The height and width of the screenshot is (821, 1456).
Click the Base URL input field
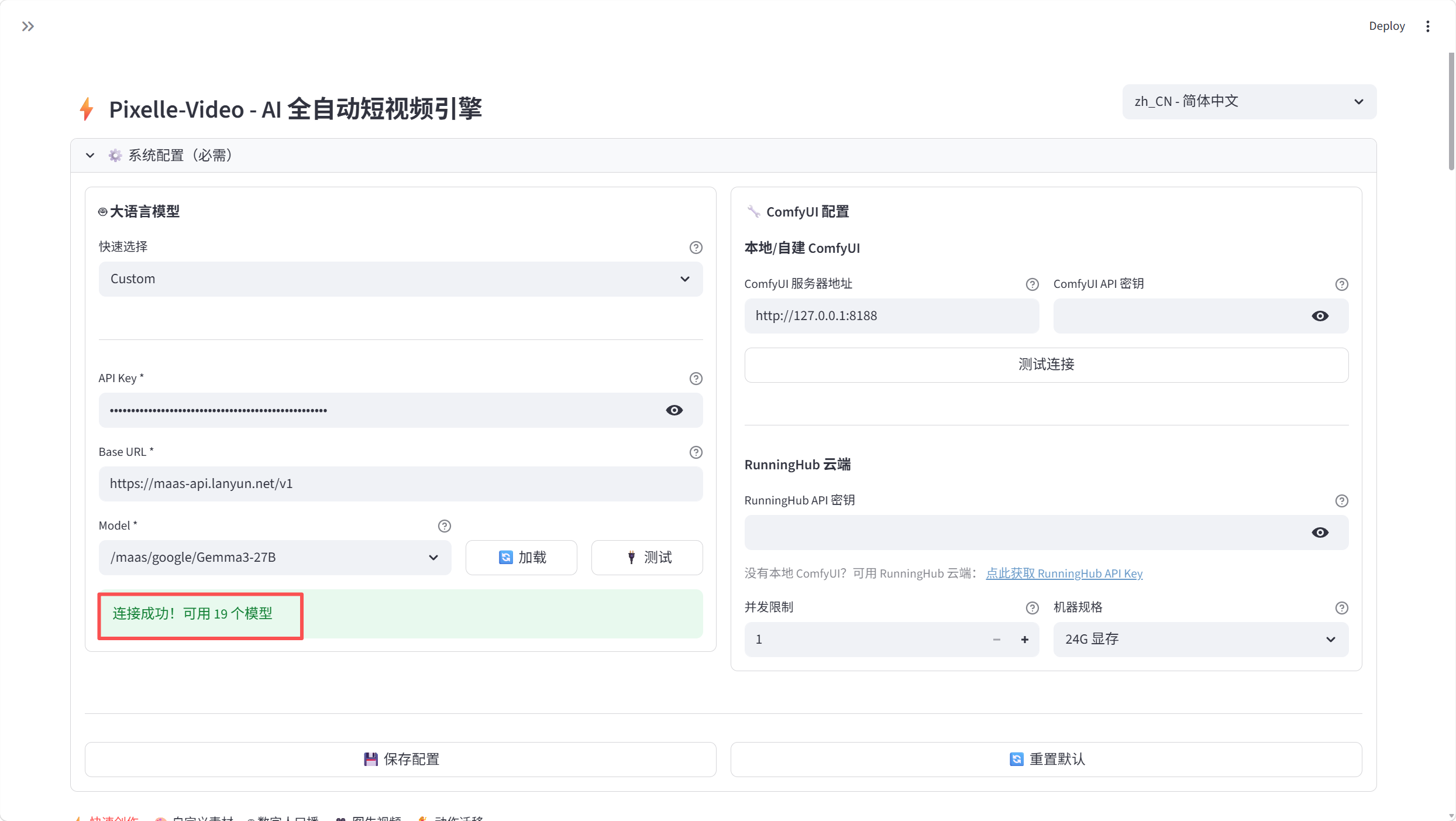point(400,484)
